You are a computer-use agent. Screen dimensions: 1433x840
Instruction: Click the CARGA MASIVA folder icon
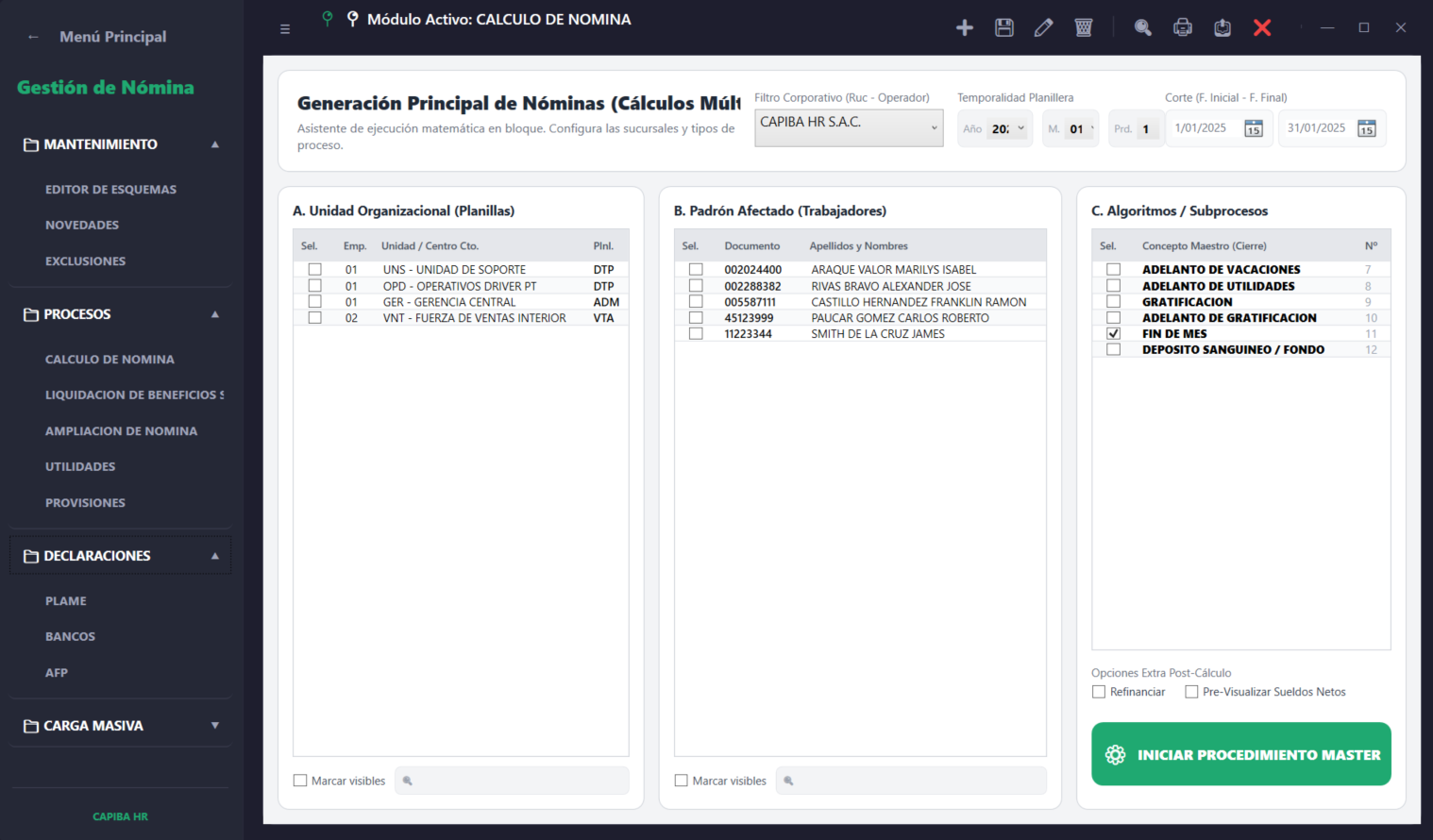[x=31, y=726]
